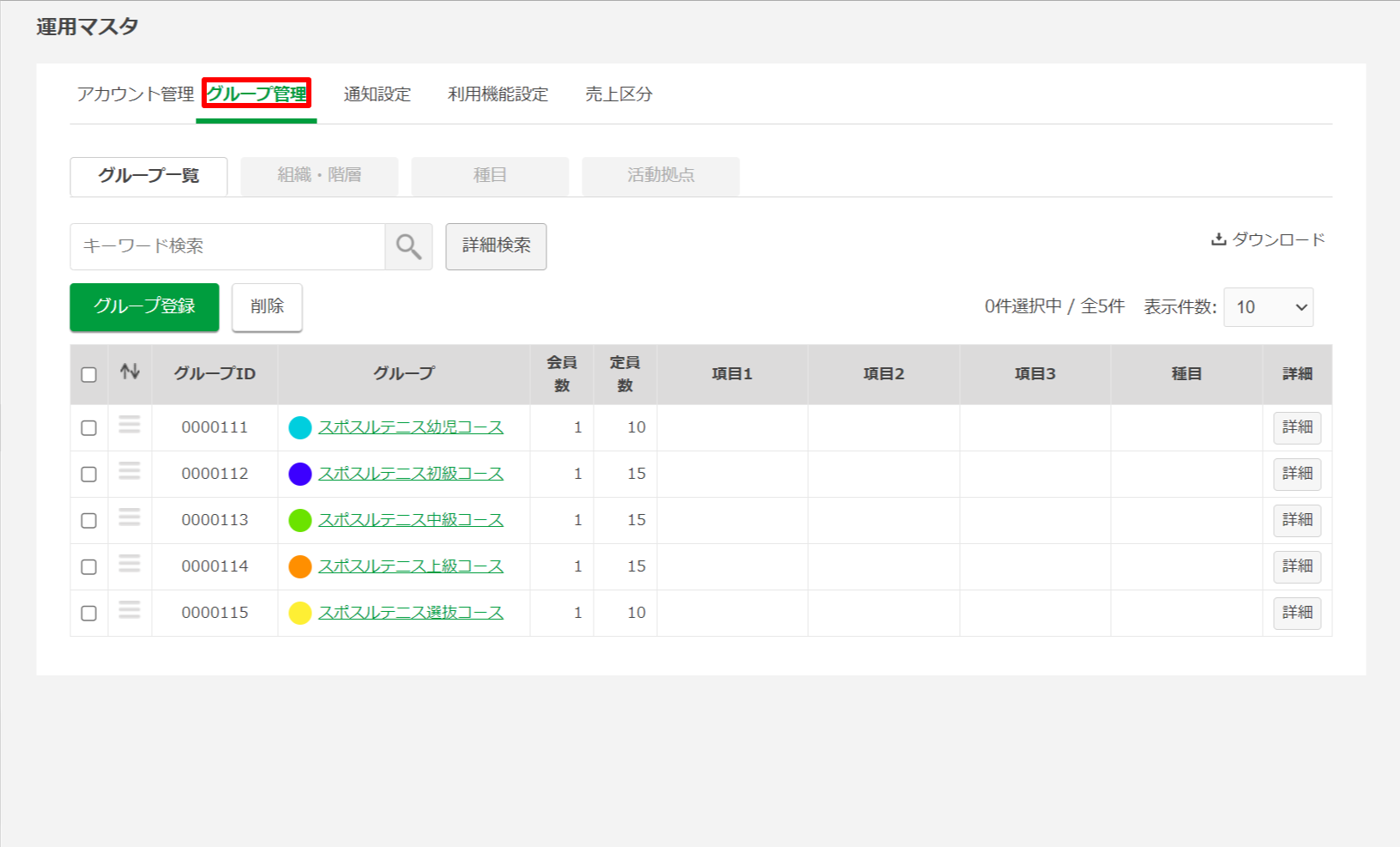Click the group ID cell 0000114
The width and height of the screenshot is (1400, 847).
coord(214,566)
